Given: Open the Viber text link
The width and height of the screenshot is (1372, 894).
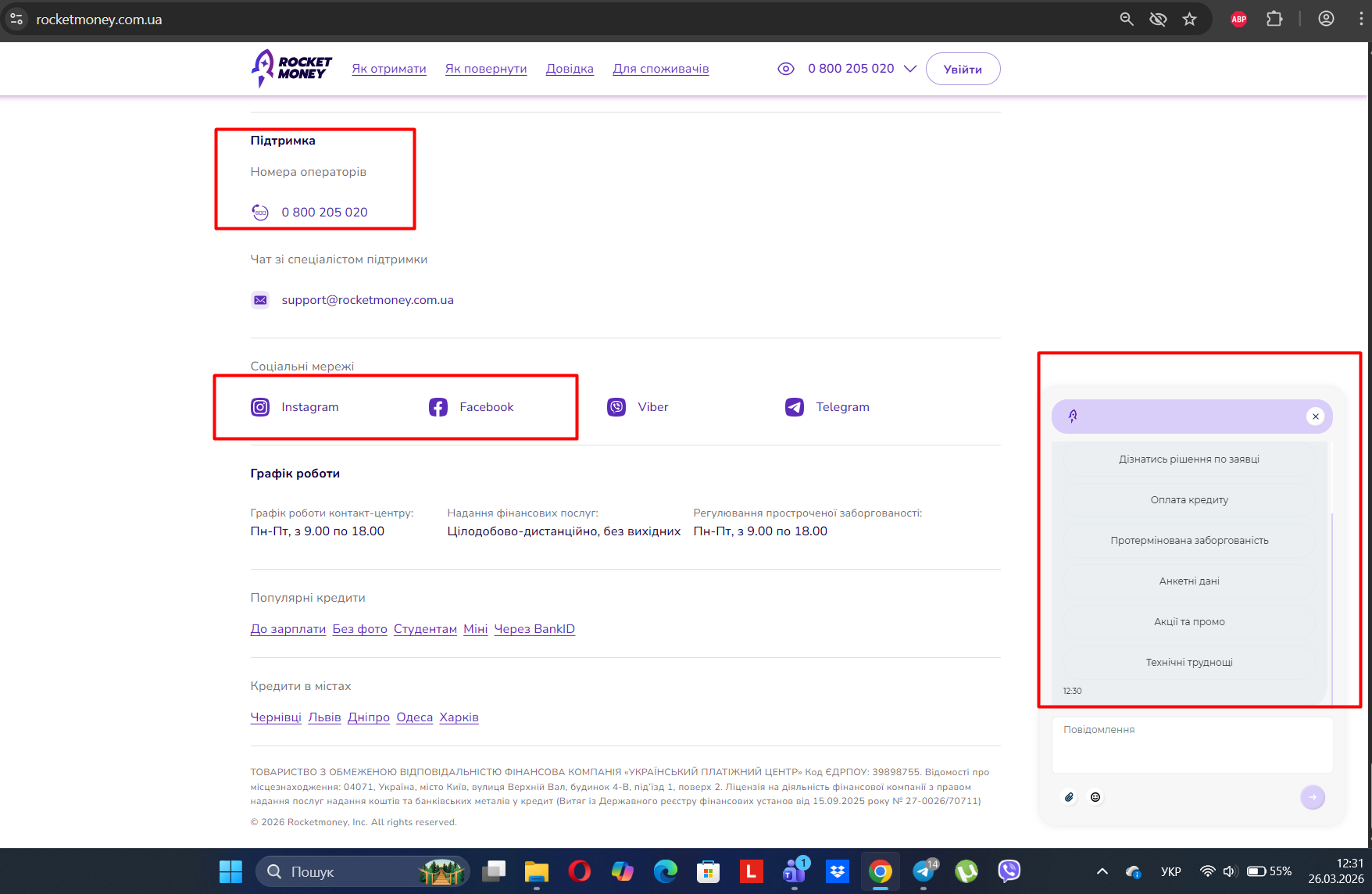Looking at the screenshot, I should (x=653, y=407).
